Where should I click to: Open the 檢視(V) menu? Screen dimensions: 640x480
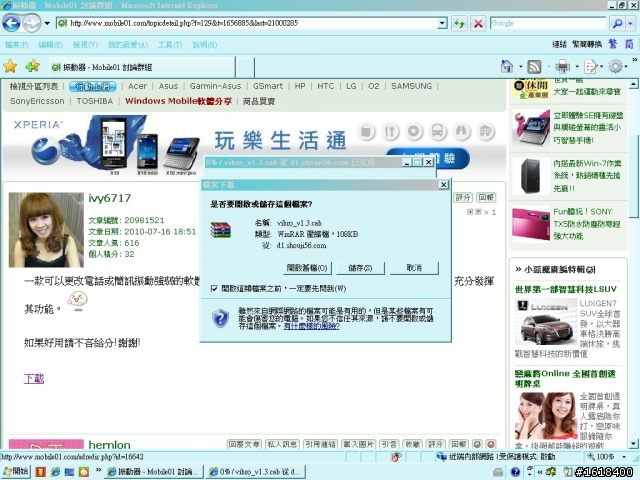[x=85, y=44]
